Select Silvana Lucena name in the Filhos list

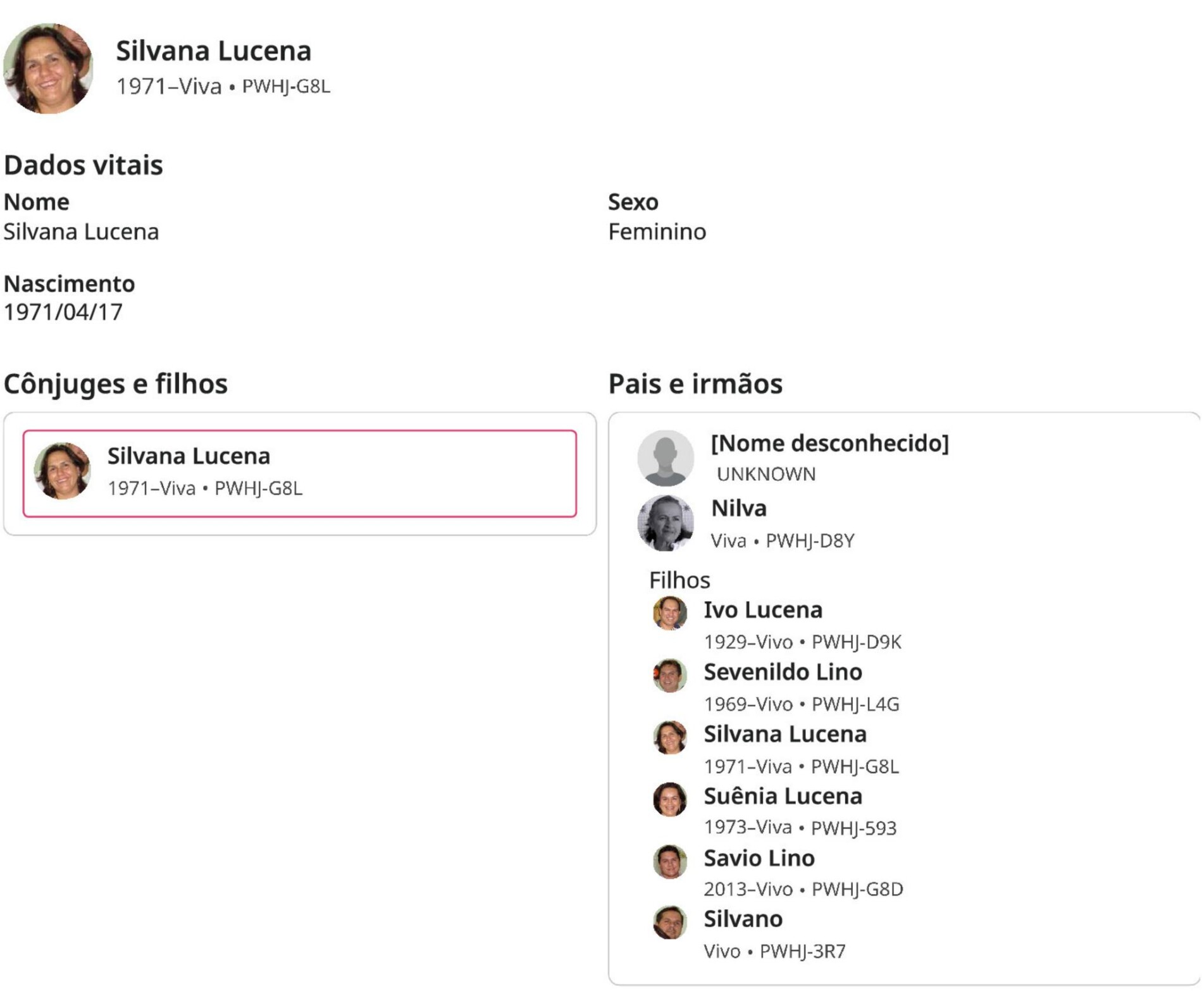(785, 734)
